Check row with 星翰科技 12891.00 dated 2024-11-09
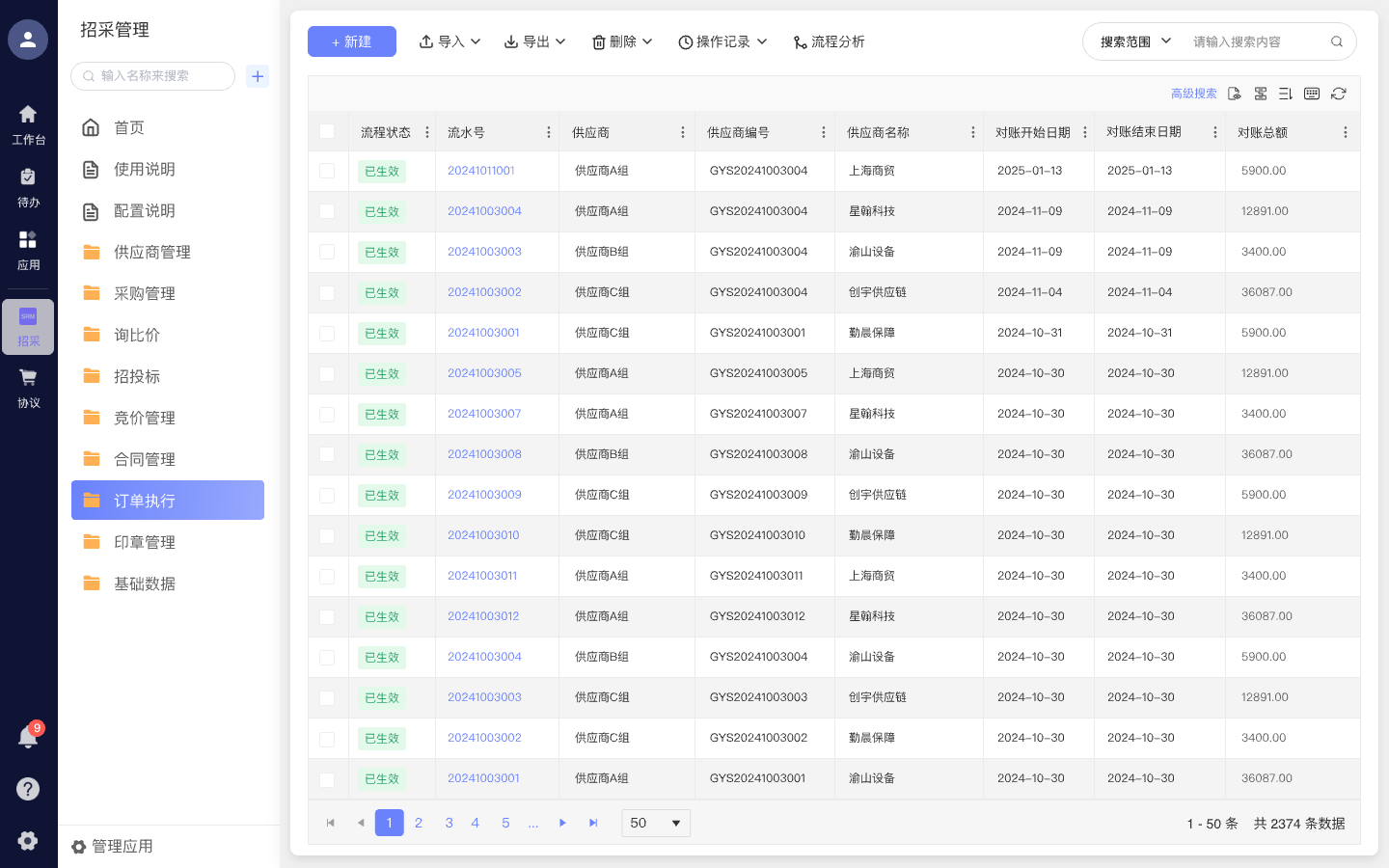 pos(327,211)
